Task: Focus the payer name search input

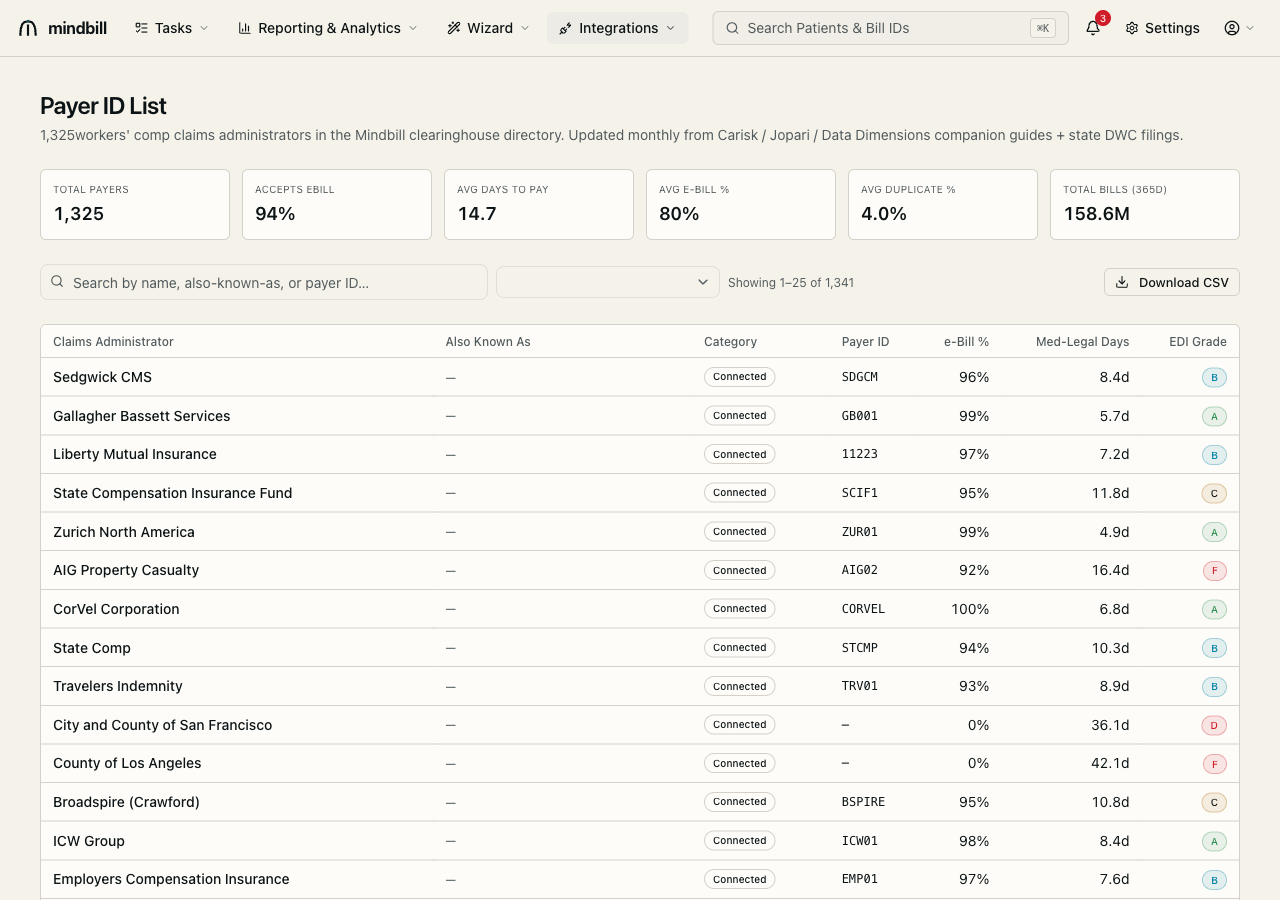Action: [264, 282]
